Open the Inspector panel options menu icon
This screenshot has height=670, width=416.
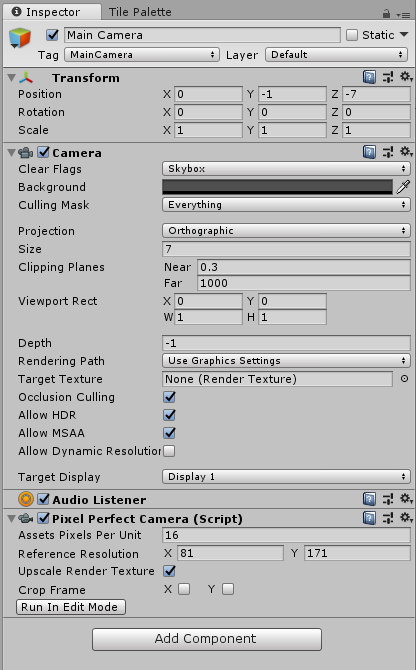point(403,15)
